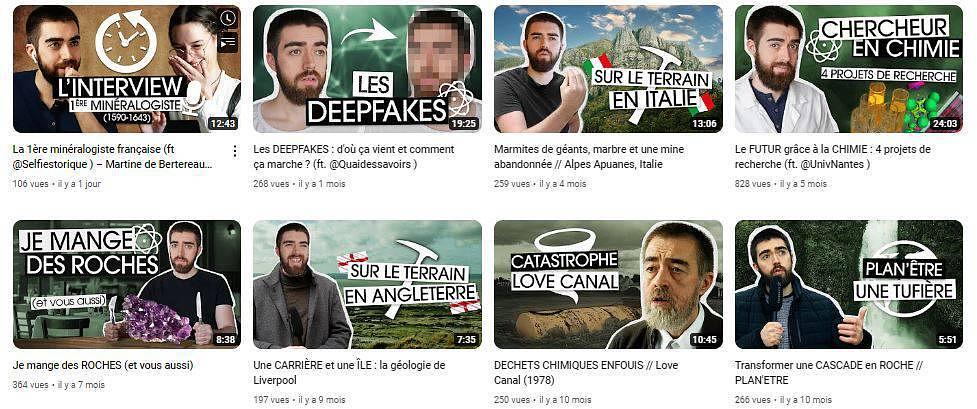
Task: Click the 24:03 duration badge
Action: pyautogui.click(x=945, y=123)
